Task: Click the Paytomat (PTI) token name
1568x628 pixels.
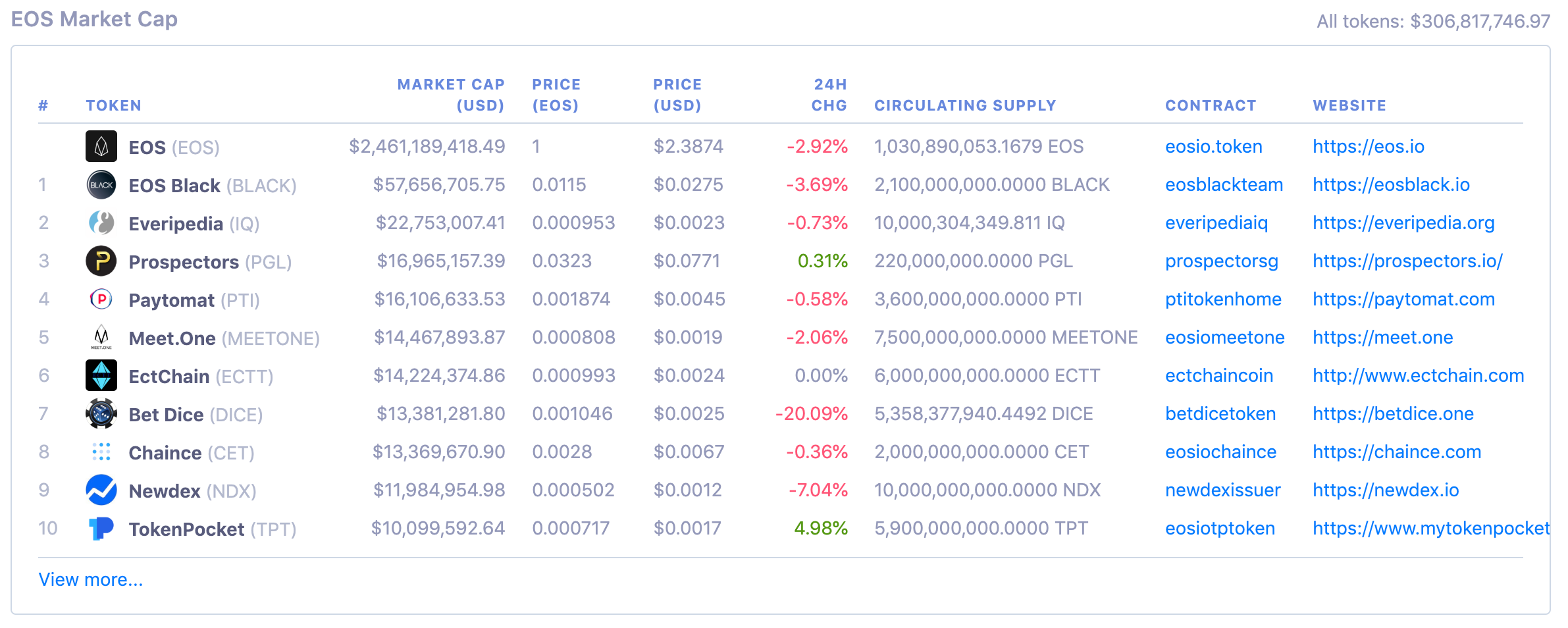Action: tap(194, 300)
